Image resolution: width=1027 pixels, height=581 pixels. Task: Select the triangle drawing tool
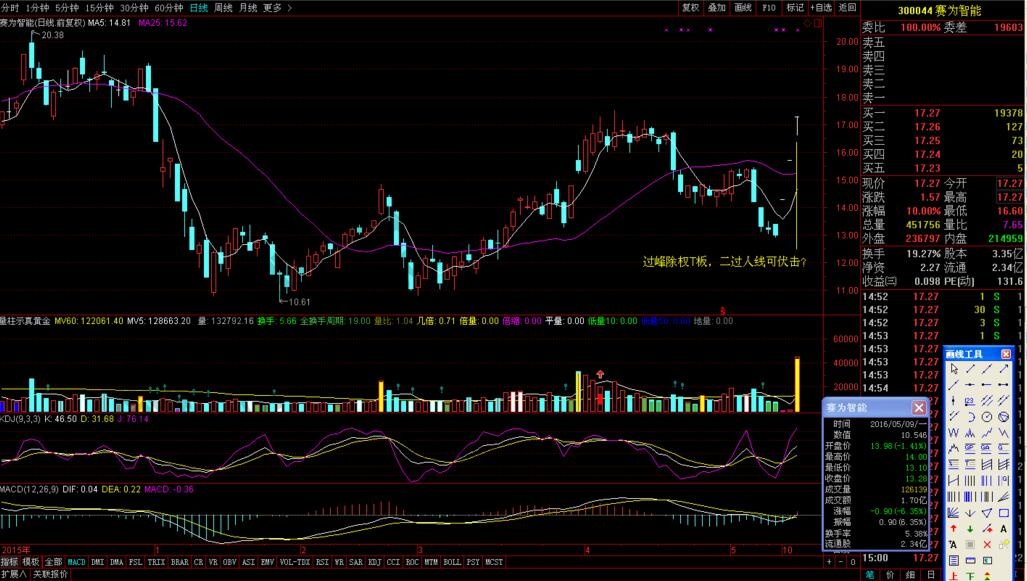987,511
